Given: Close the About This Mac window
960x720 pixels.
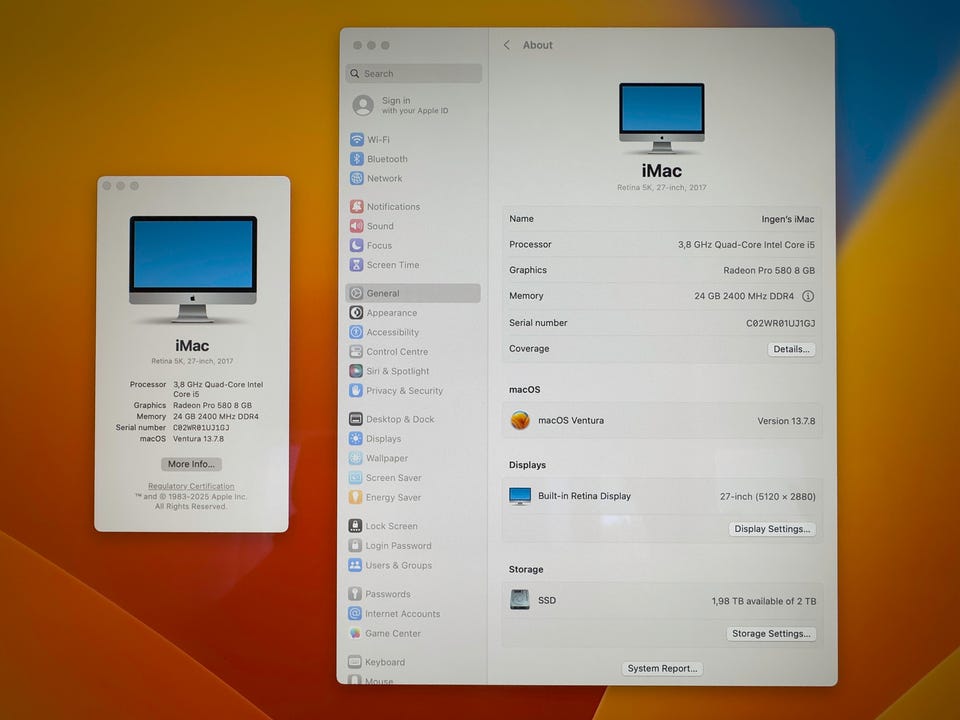Looking at the screenshot, I should point(107,186).
